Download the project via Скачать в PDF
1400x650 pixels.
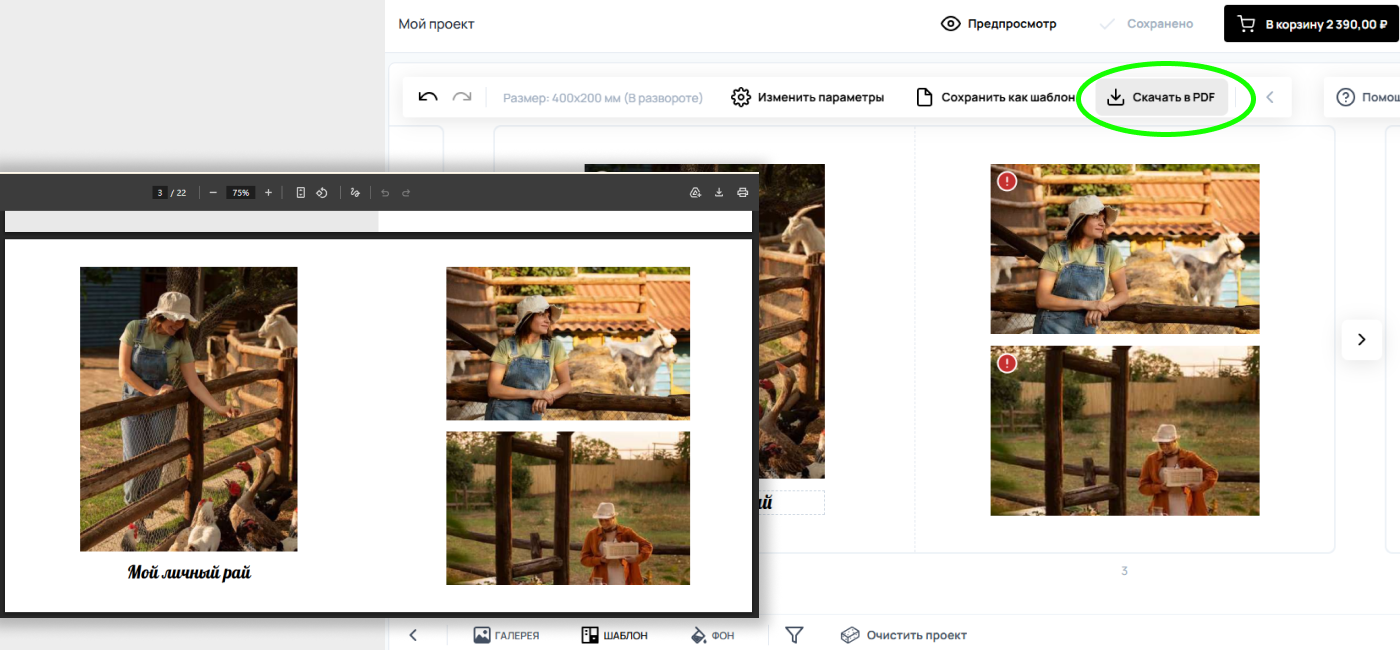(1162, 98)
